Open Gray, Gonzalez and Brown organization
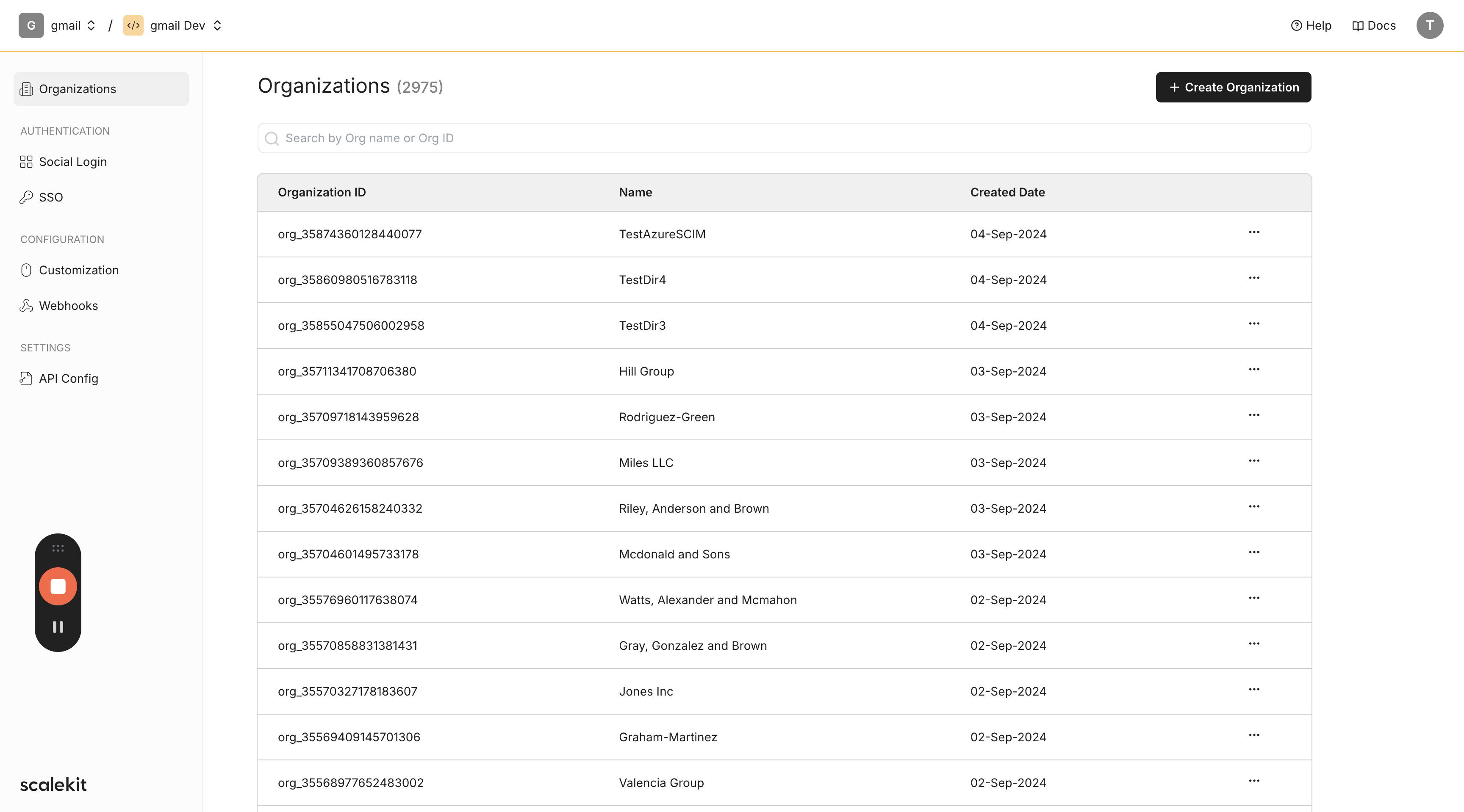Viewport: 1464px width, 812px height. pyautogui.click(x=693, y=646)
